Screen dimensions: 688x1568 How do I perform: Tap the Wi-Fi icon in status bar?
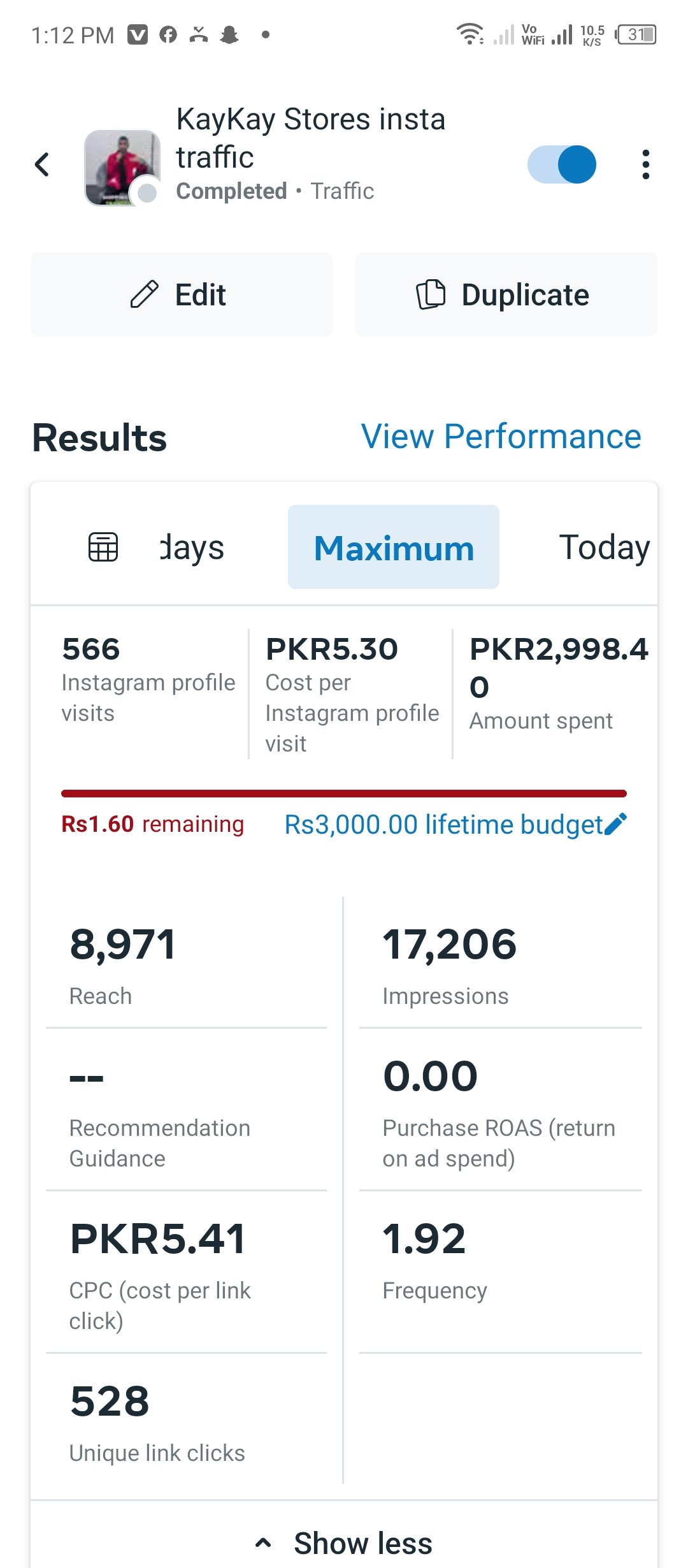[x=470, y=34]
